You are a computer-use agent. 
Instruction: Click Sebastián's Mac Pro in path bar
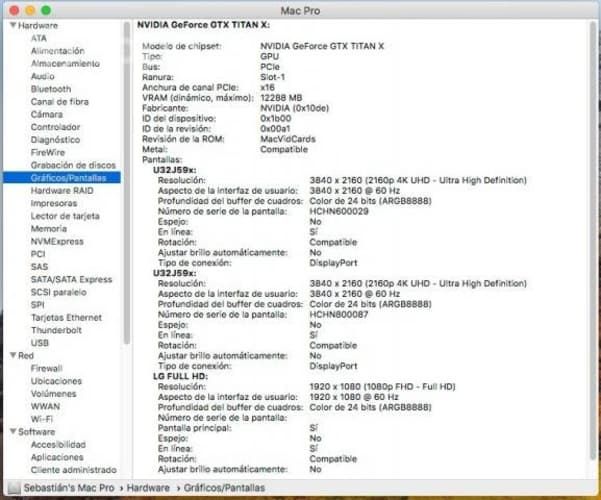click(x=65, y=487)
